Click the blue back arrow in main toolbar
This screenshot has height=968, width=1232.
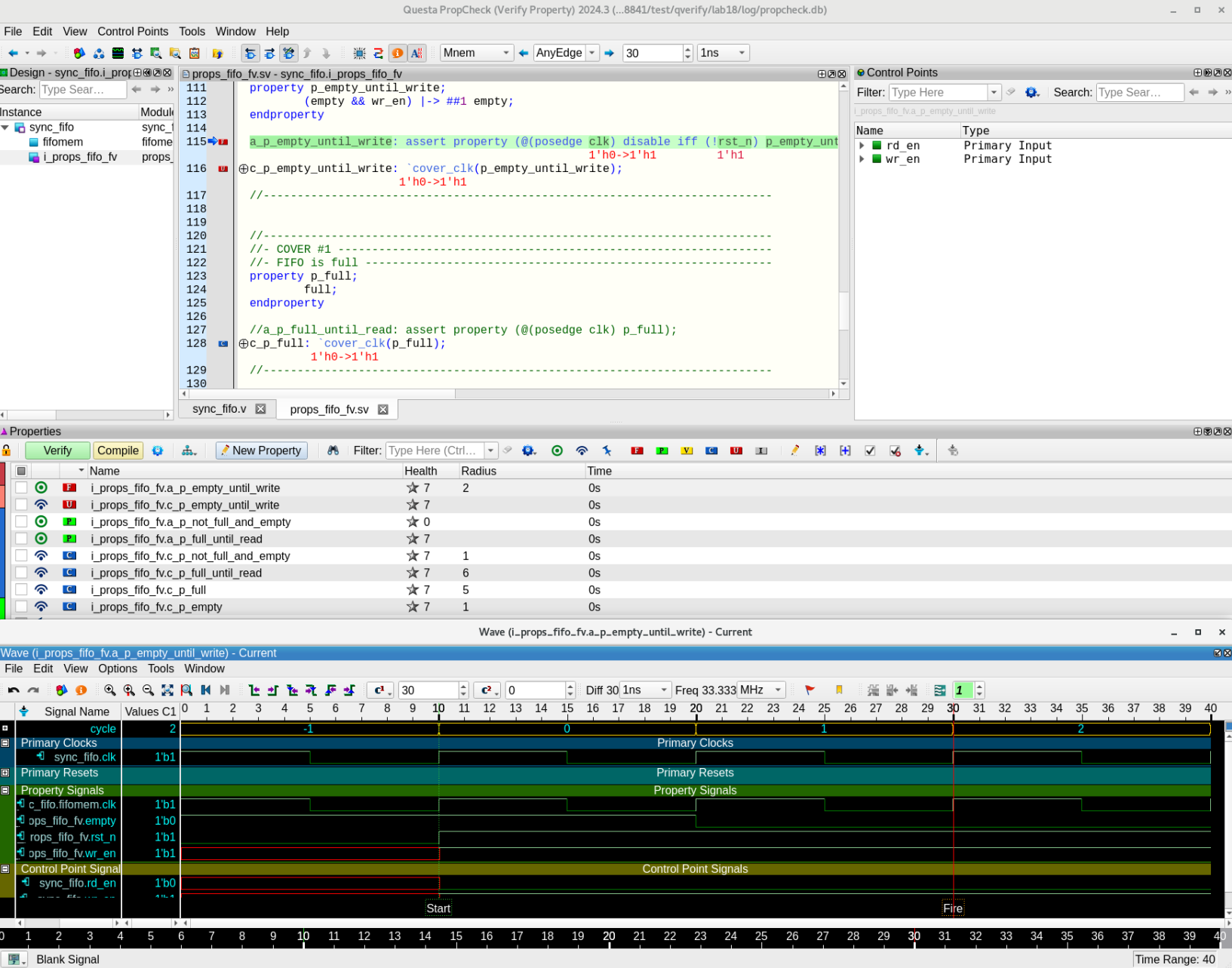[13, 53]
